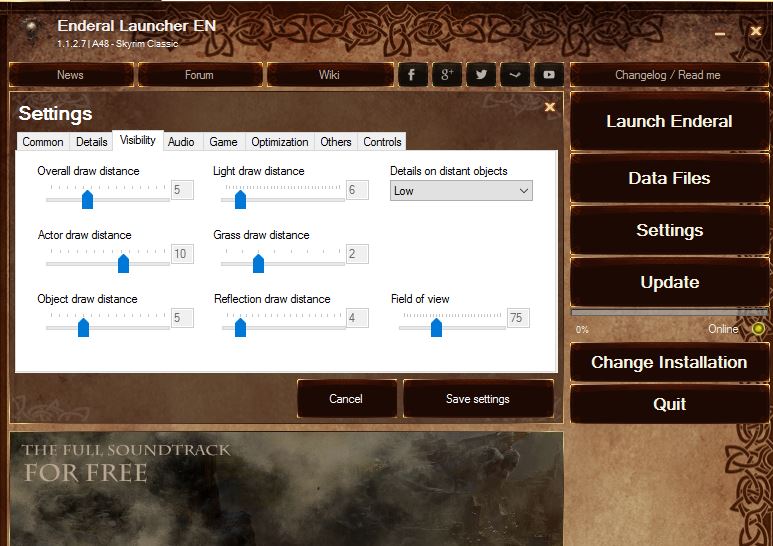Click Launch Enderal

[669, 121]
